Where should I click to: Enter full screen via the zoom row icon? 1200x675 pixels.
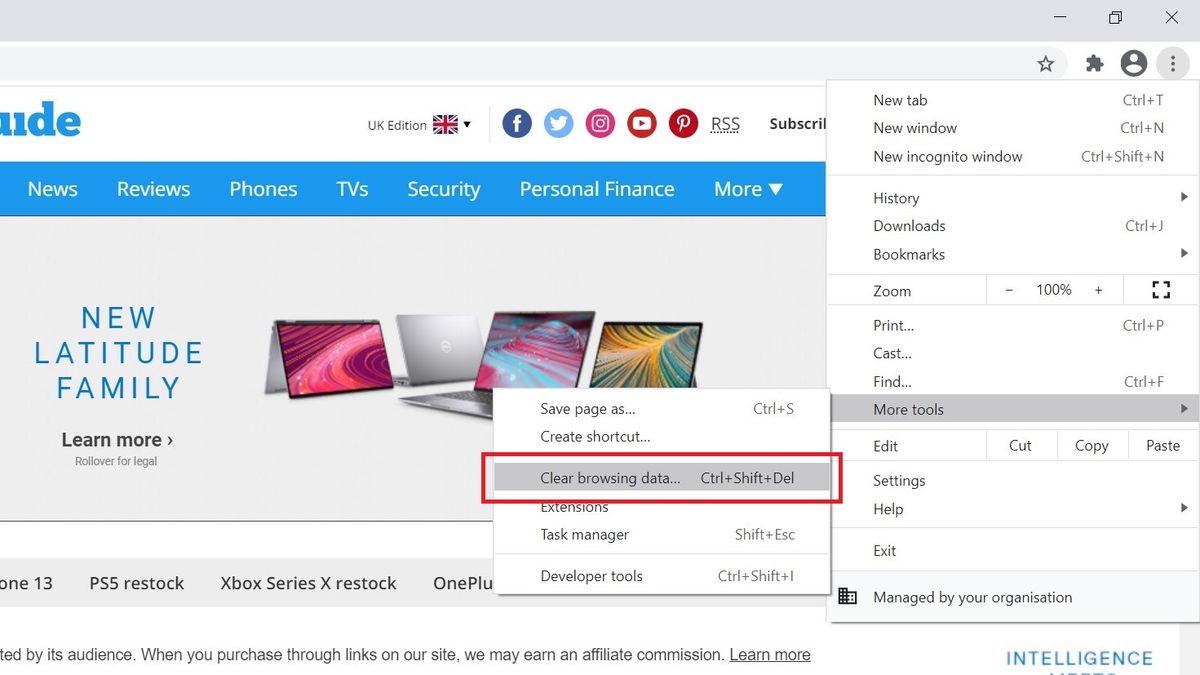[1160, 289]
